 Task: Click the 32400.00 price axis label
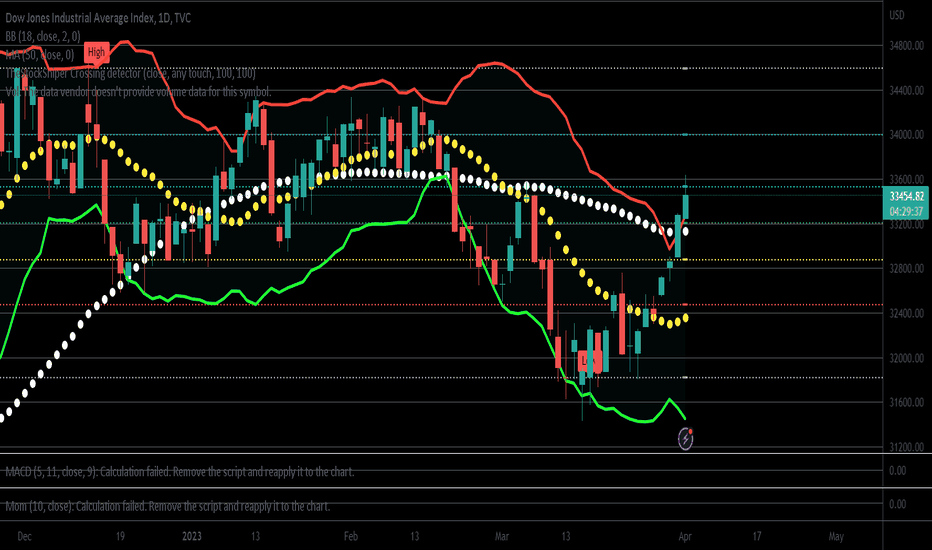906,313
